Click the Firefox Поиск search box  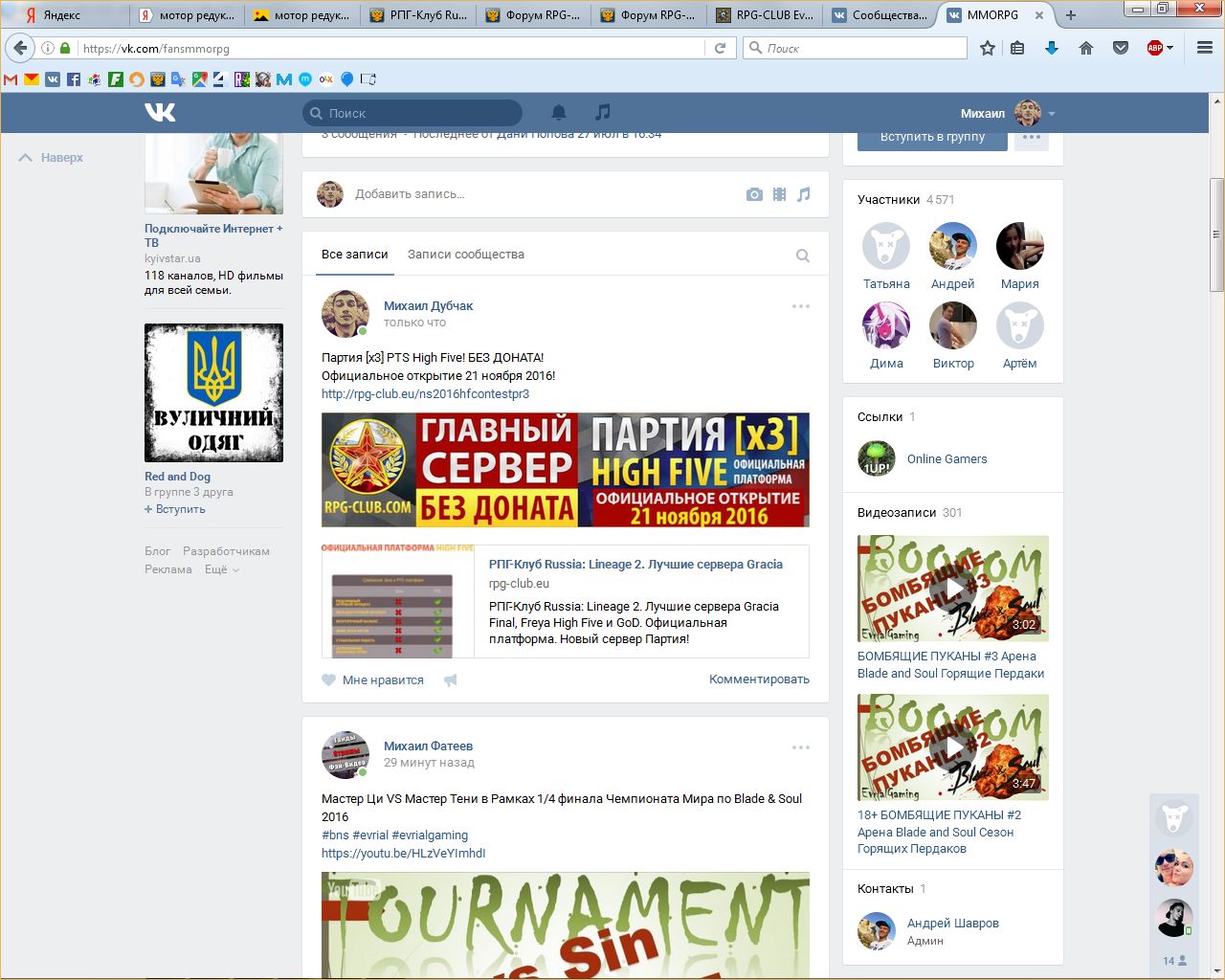pos(856,48)
